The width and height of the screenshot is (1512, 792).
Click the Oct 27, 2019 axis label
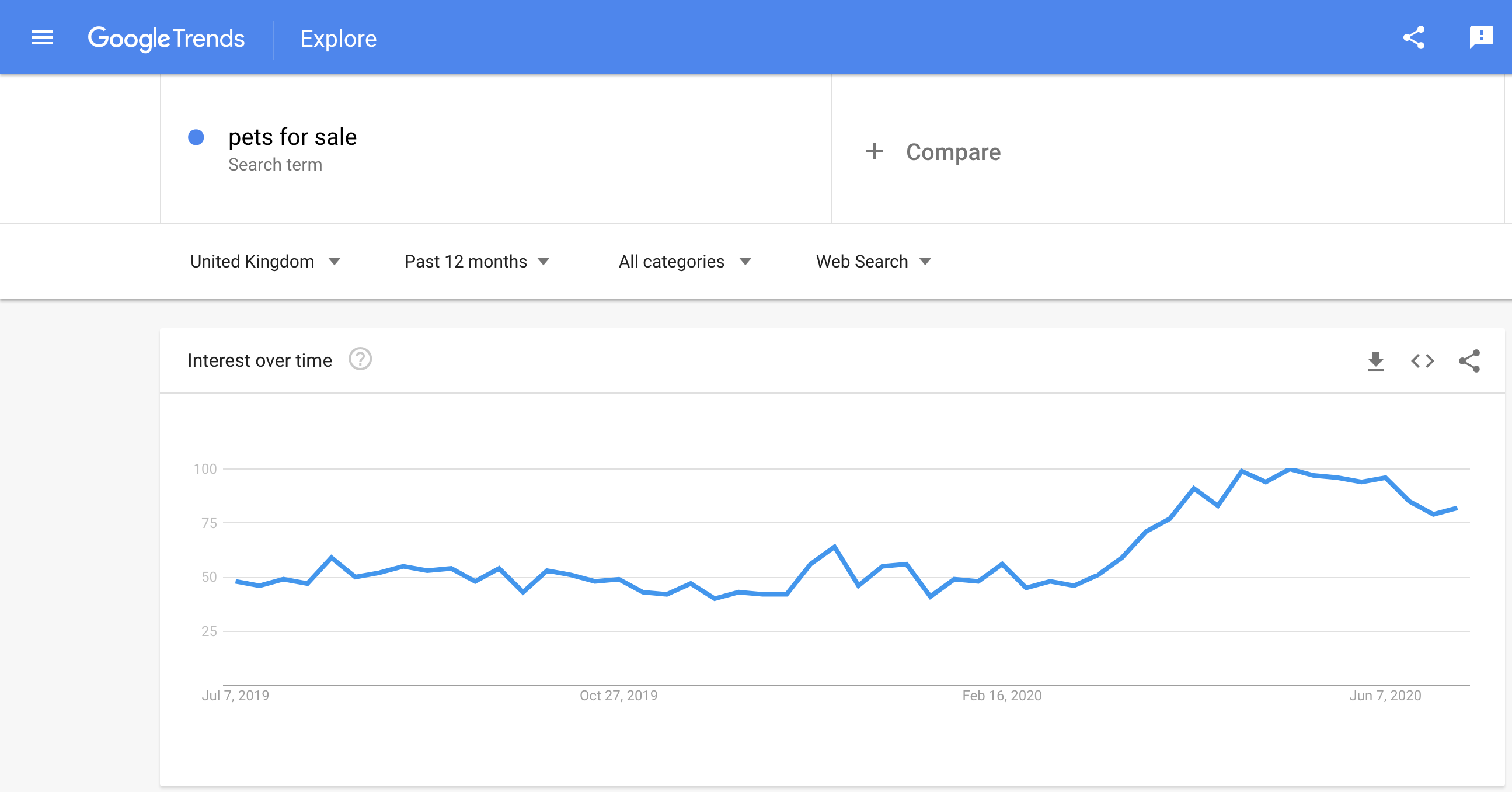point(618,695)
